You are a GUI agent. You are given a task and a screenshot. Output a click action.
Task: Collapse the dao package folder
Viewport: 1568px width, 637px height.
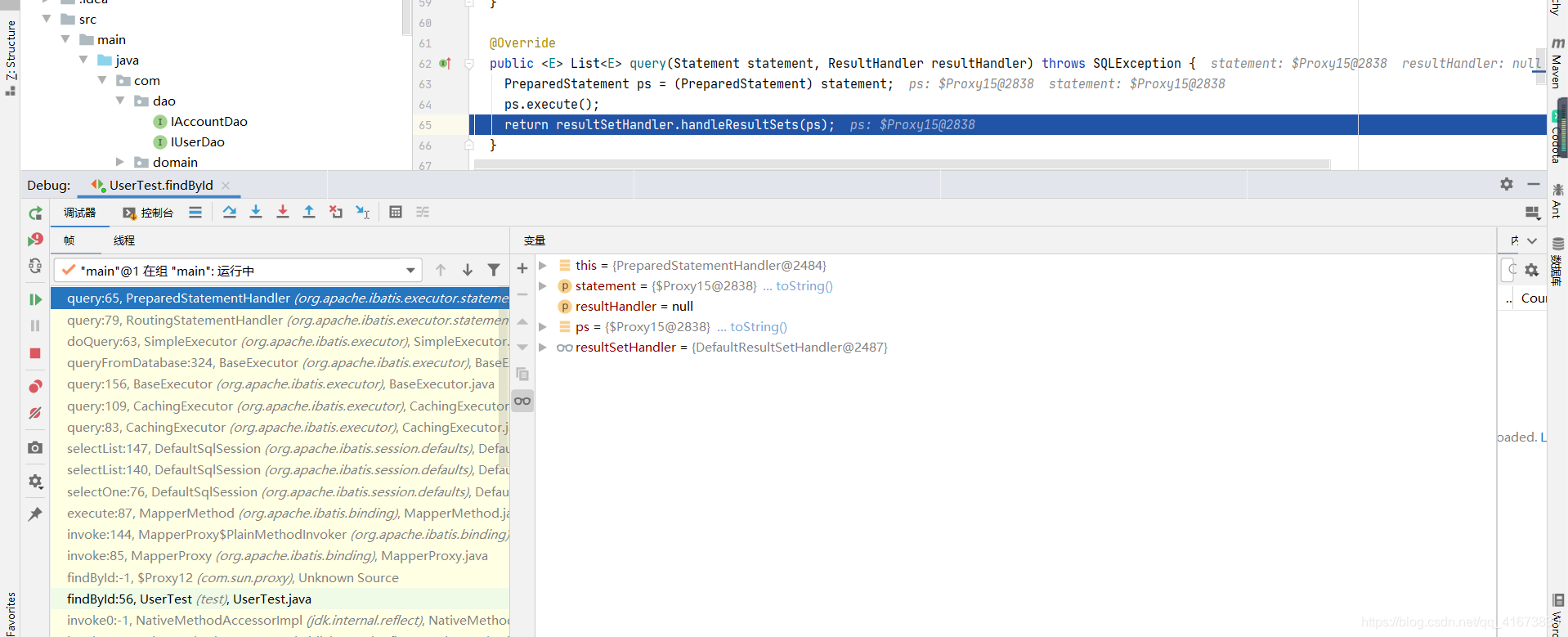[x=120, y=101]
